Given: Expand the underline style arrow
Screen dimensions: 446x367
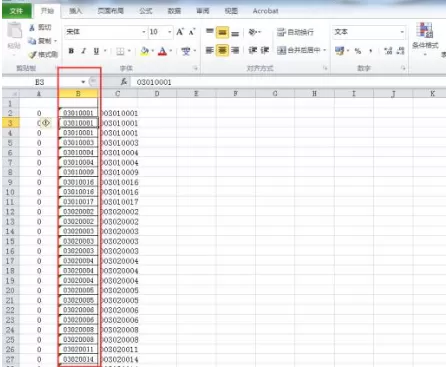Looking at the screenshot, I should coord(105,51).
